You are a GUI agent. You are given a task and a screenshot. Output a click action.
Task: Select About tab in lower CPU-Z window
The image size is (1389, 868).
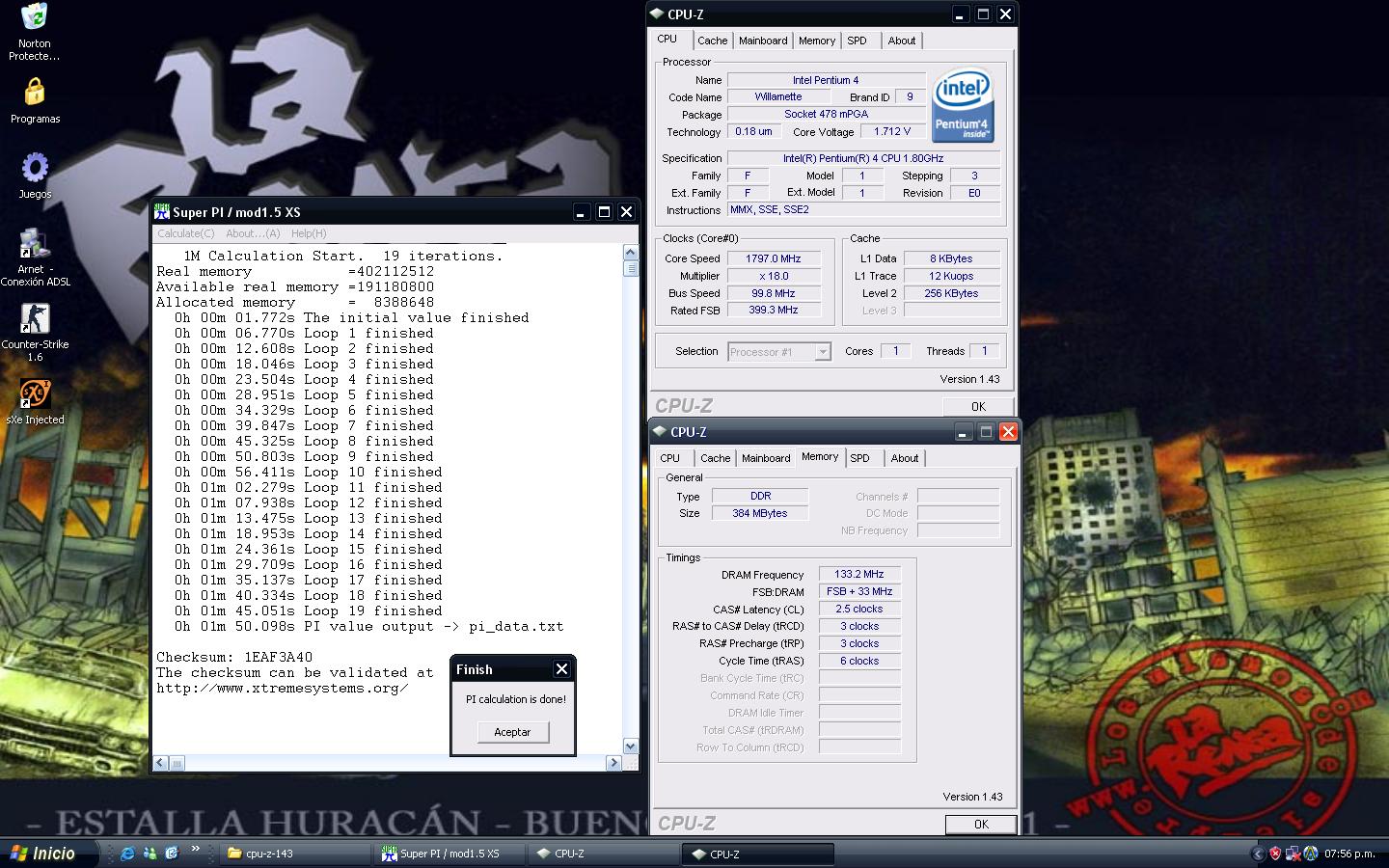pos(905,458)
